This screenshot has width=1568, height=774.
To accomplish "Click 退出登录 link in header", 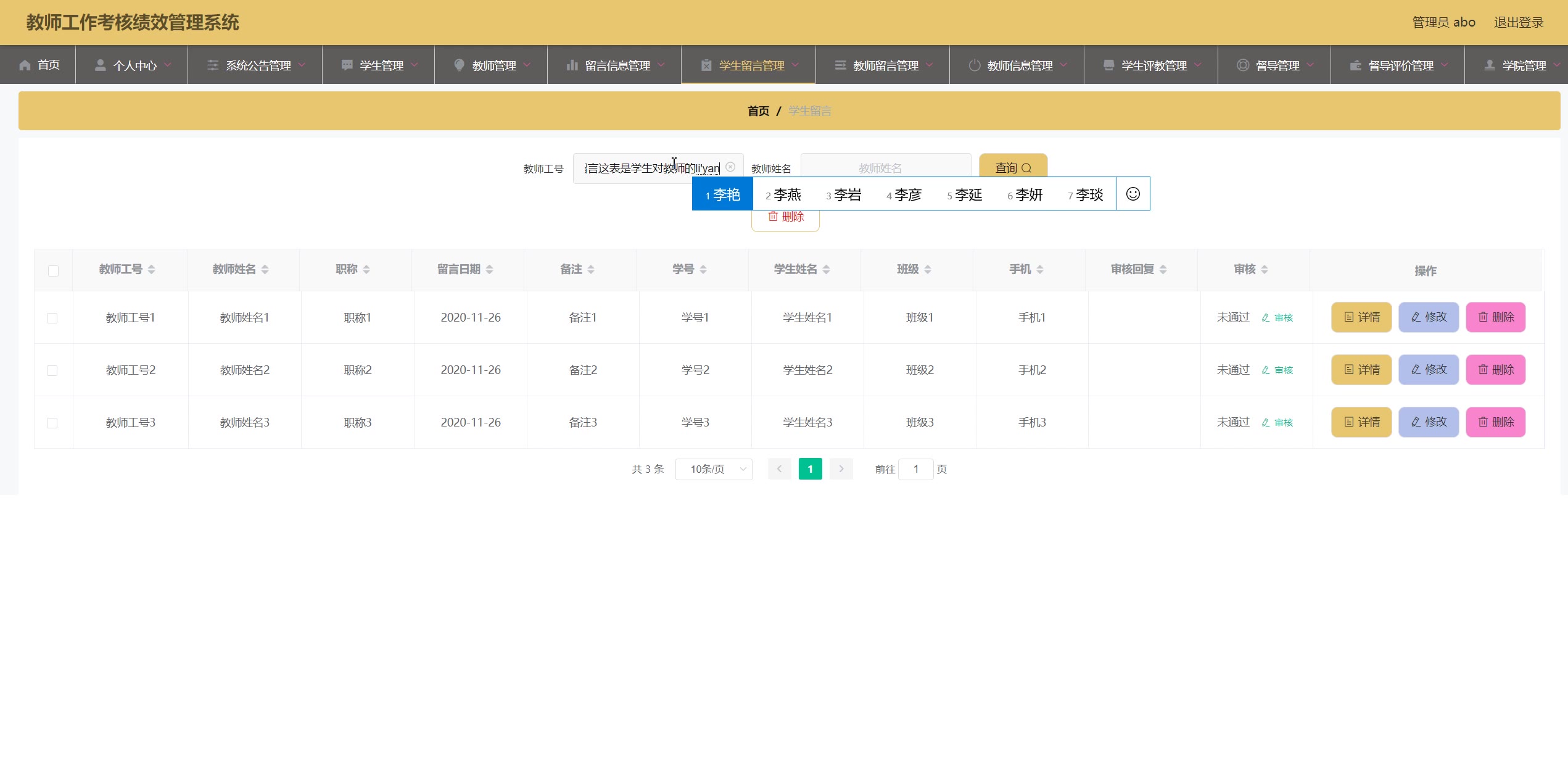I will [1519, 22].
